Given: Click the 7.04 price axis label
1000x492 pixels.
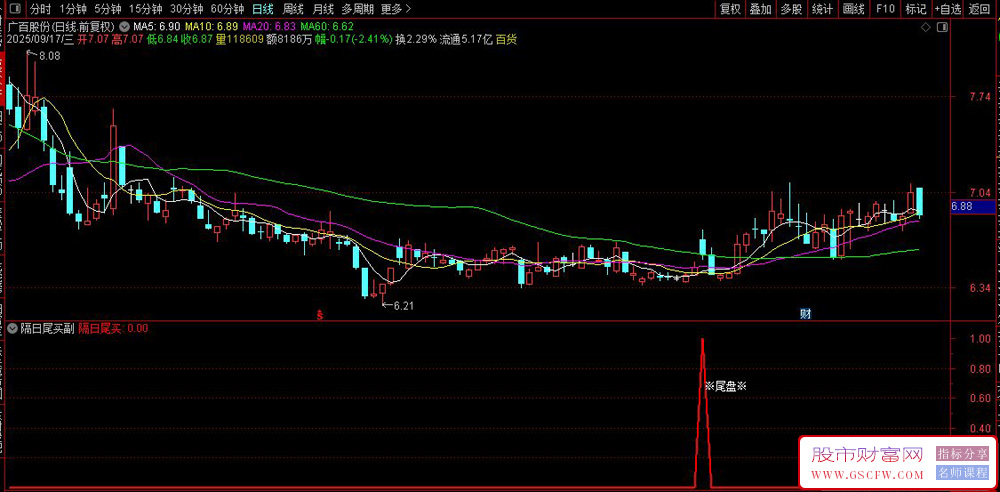Looking at the screenshot, I should click(x=978, y=192).
